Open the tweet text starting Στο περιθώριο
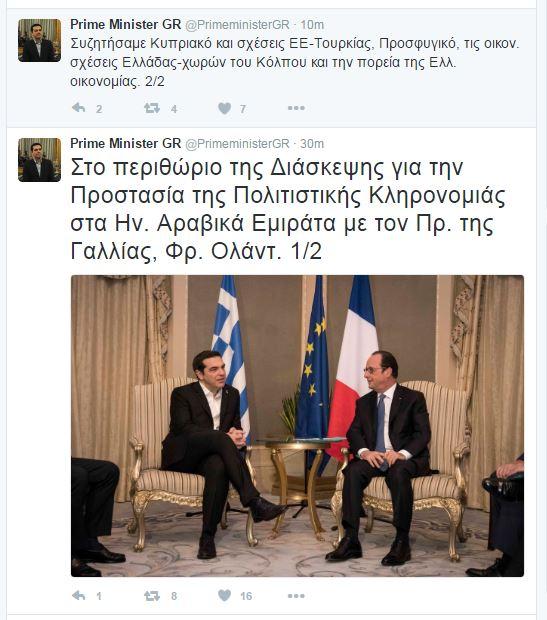Image resolution: width=547 pixels, height=620 pixels. pyautogui.click(x=288, y=209)
